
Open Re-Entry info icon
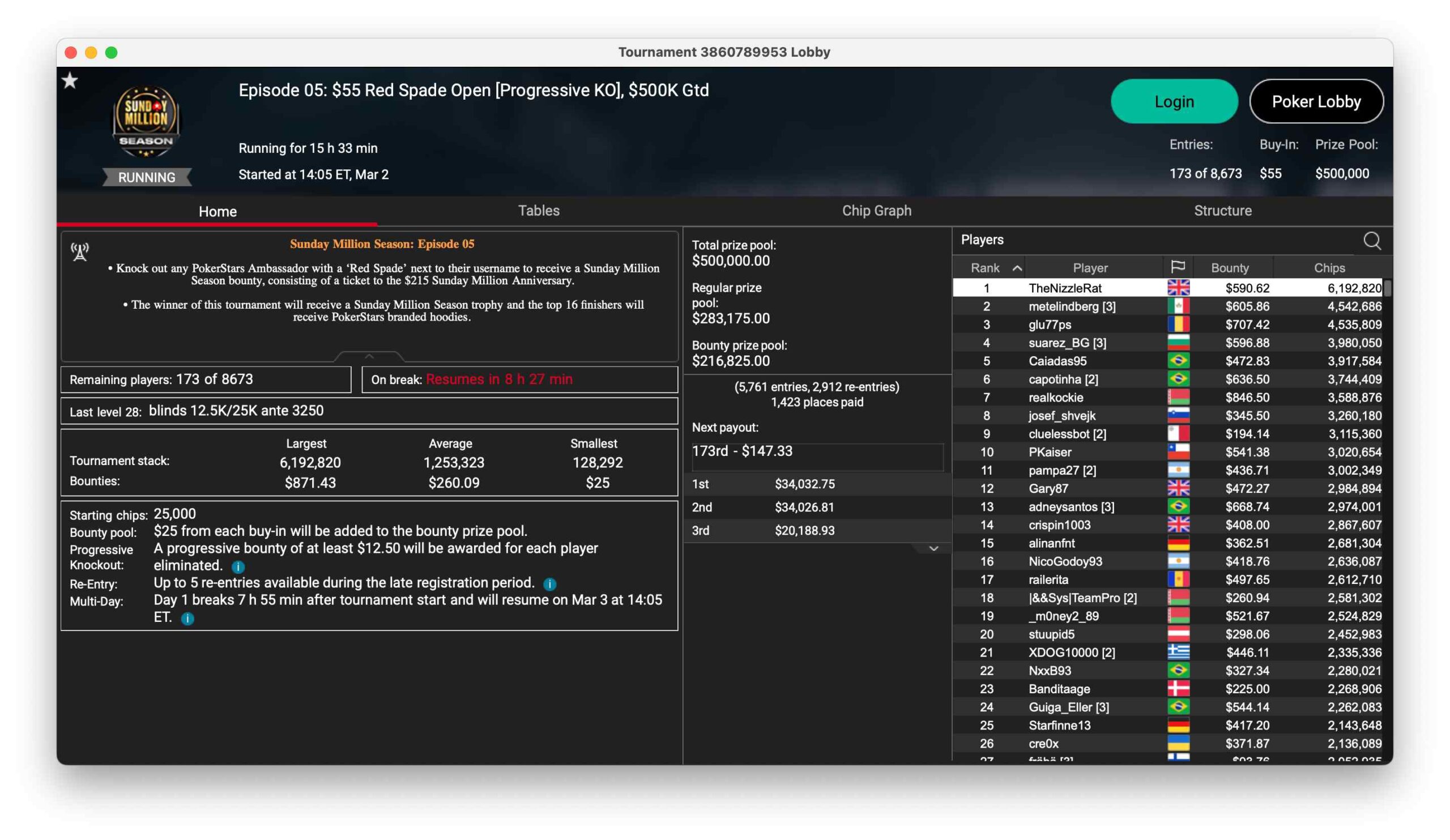click(x=549, y=584)
